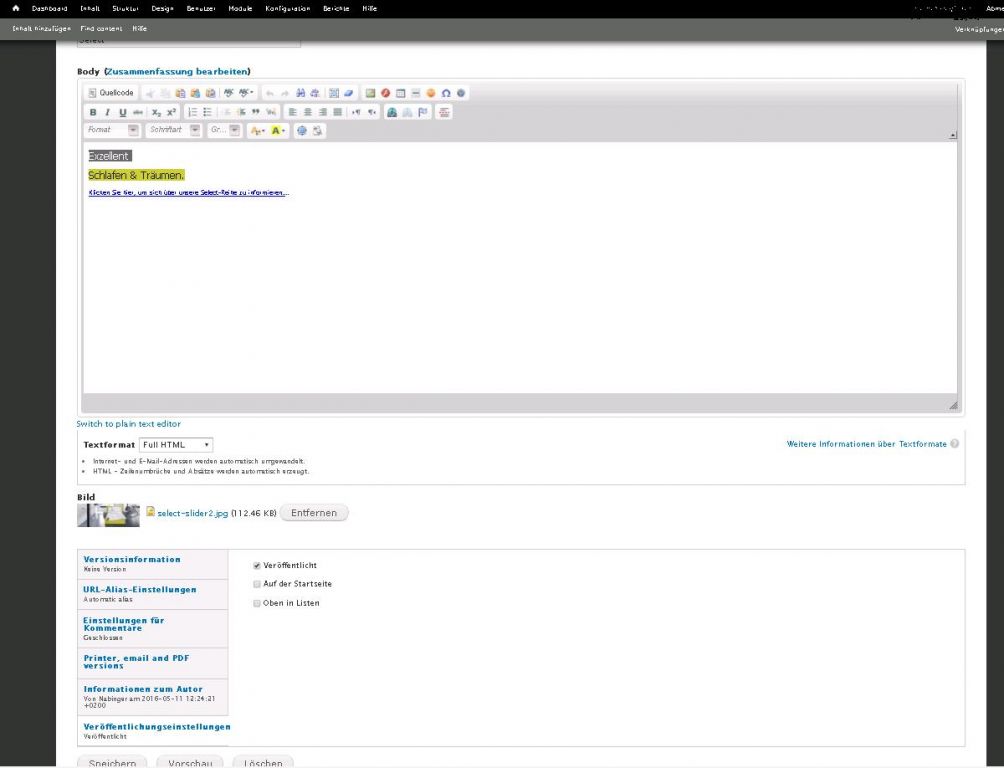Open the Schriftart font dropdown

click(x=174, y=130)
